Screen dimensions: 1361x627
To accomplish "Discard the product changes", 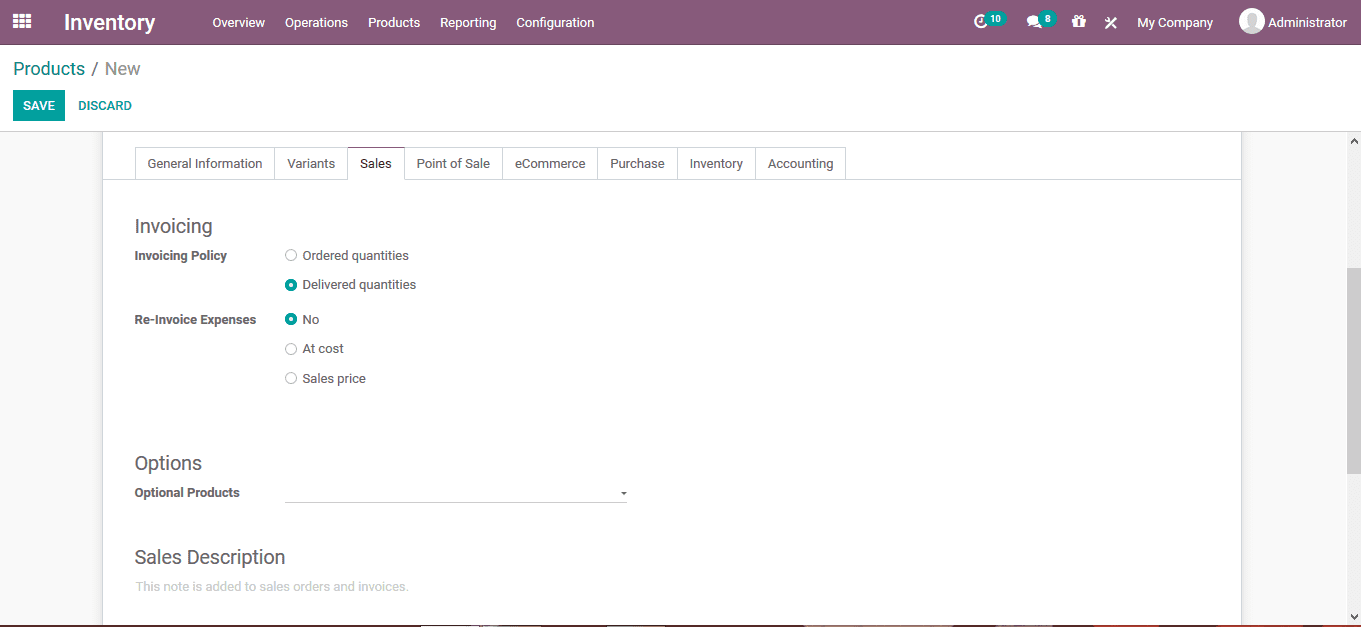I will (104, 105).
